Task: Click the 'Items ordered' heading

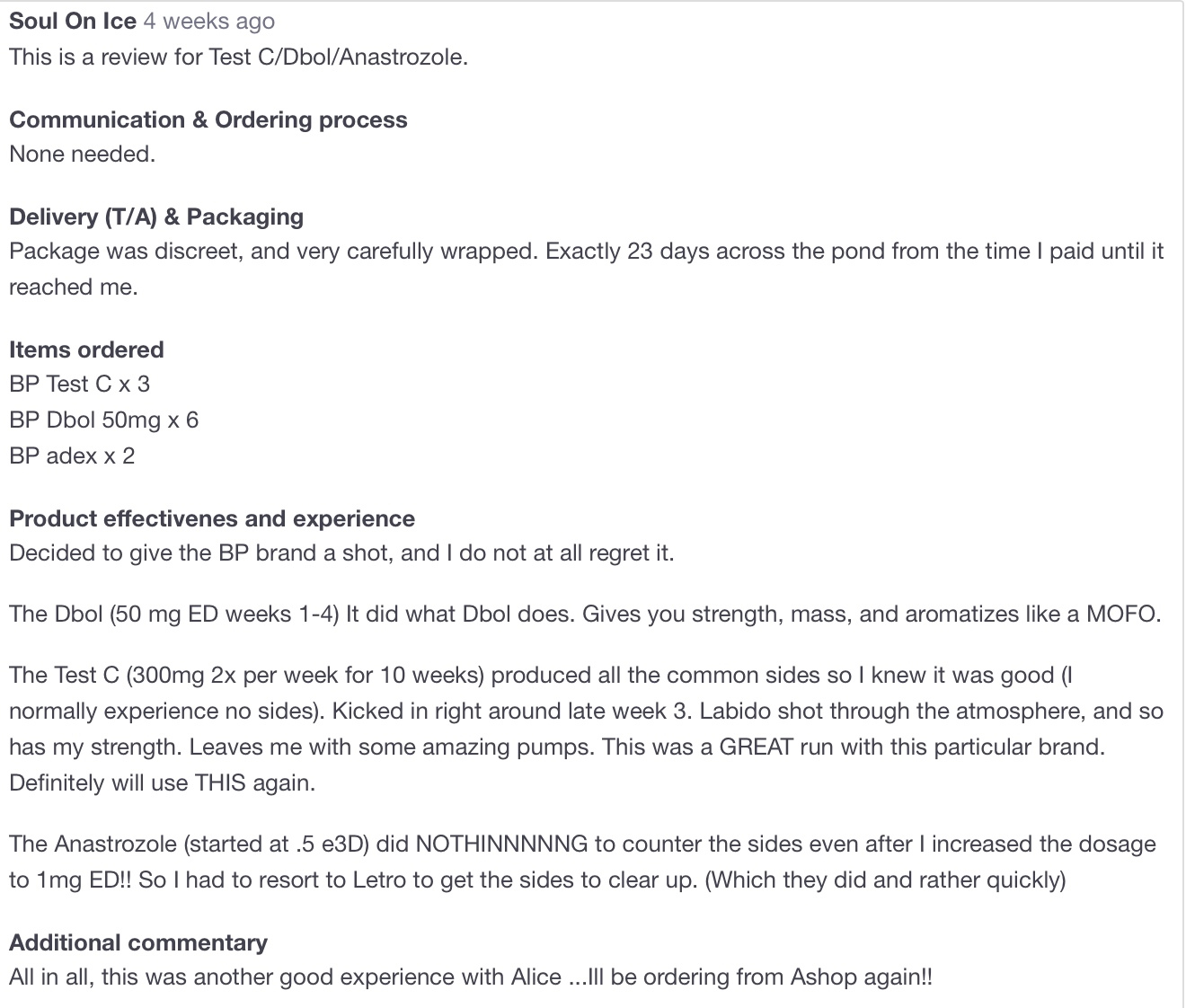Action: (86, 349)
